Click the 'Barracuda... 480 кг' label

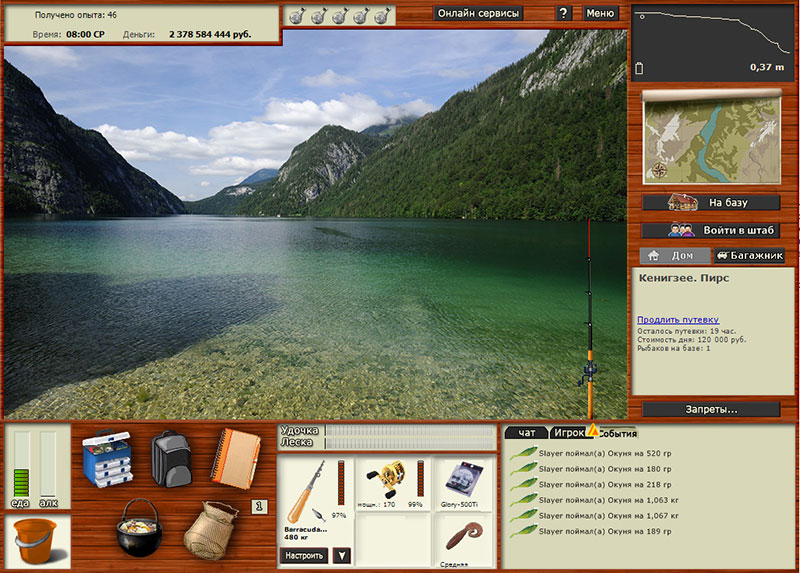[305, 533]
